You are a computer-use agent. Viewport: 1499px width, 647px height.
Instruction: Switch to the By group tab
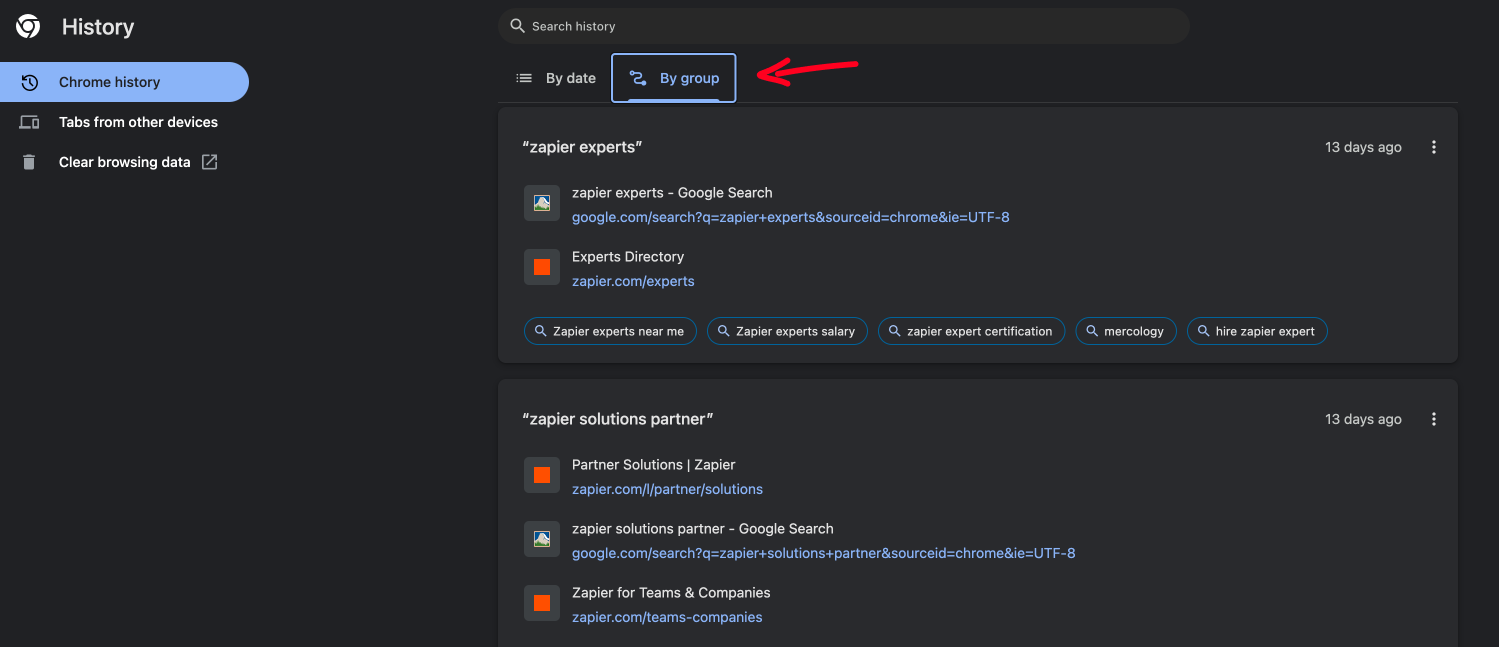(674, 78)
